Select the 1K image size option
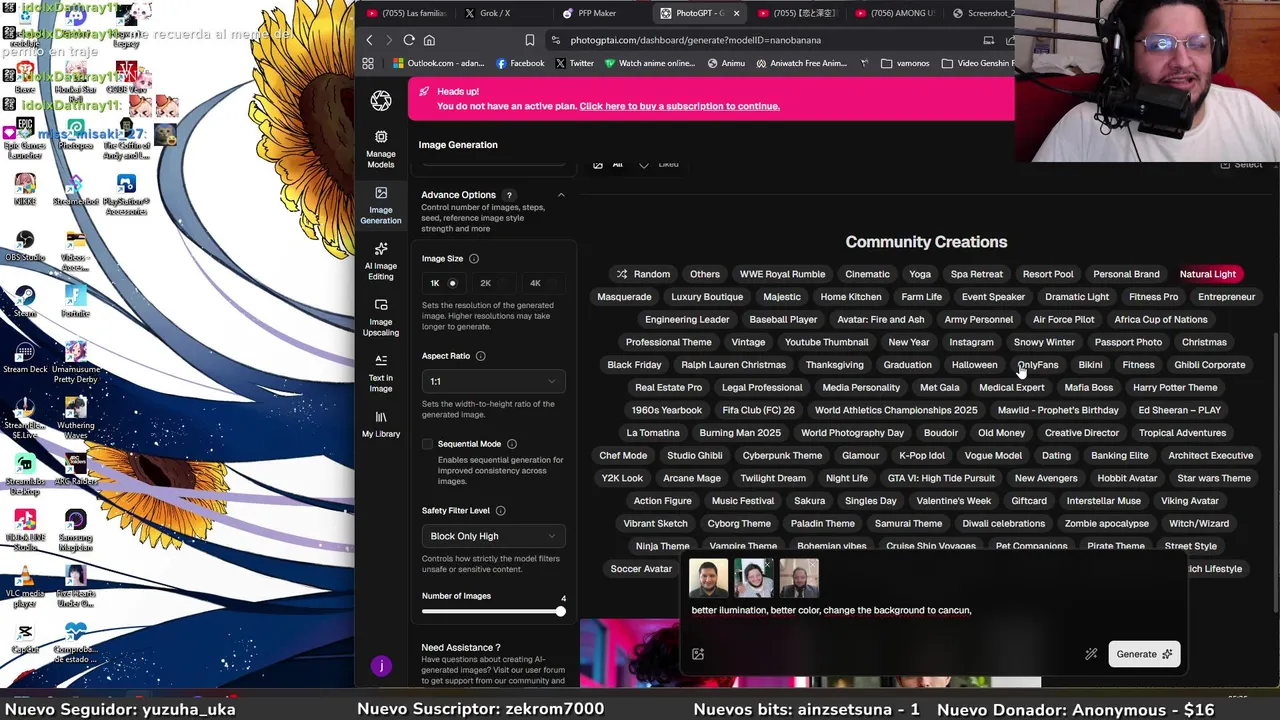Image resolution: width=1280 pixels, height=720 pixels. 443,283
